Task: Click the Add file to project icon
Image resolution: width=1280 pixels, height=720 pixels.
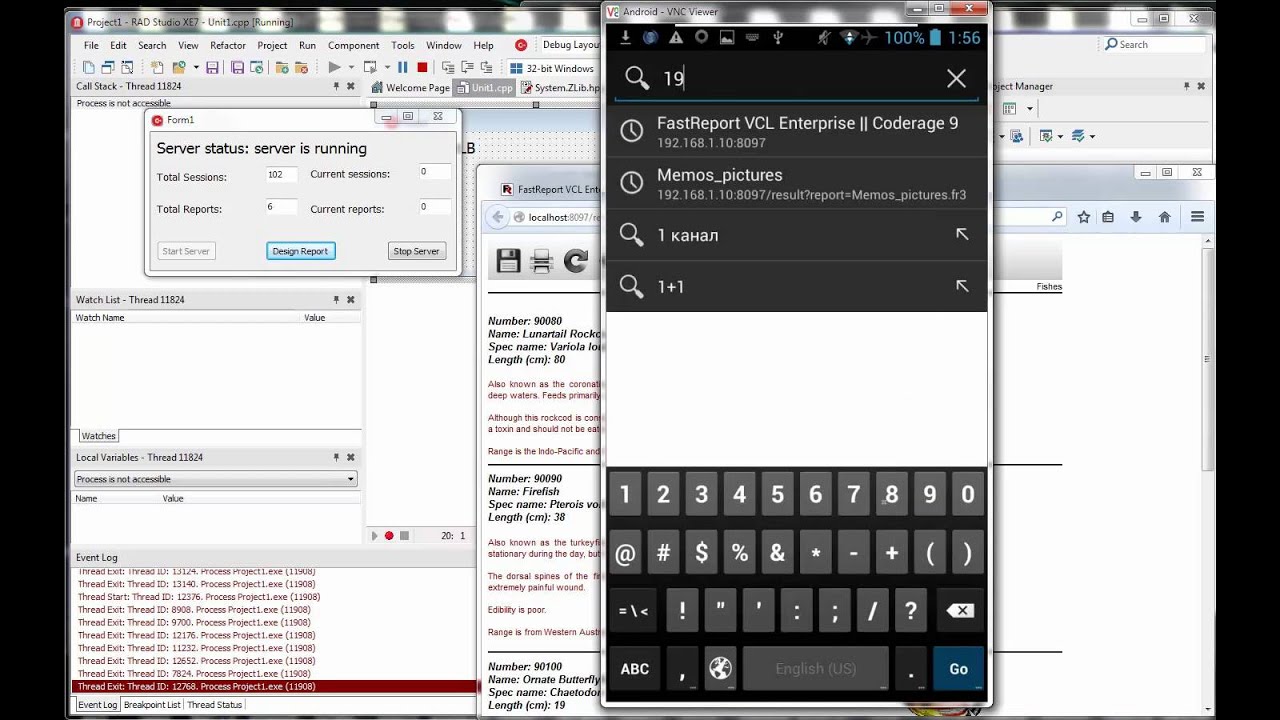Action: [x=282, y=68]
